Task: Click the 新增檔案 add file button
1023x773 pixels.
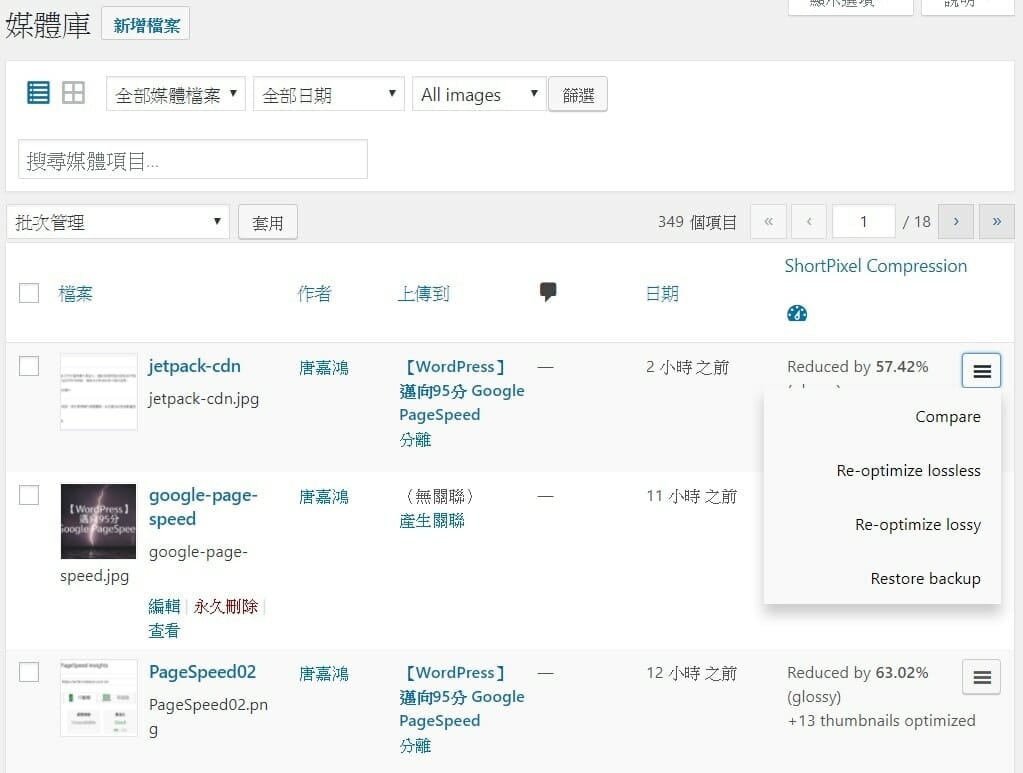Action: click(x=146, y=26)
